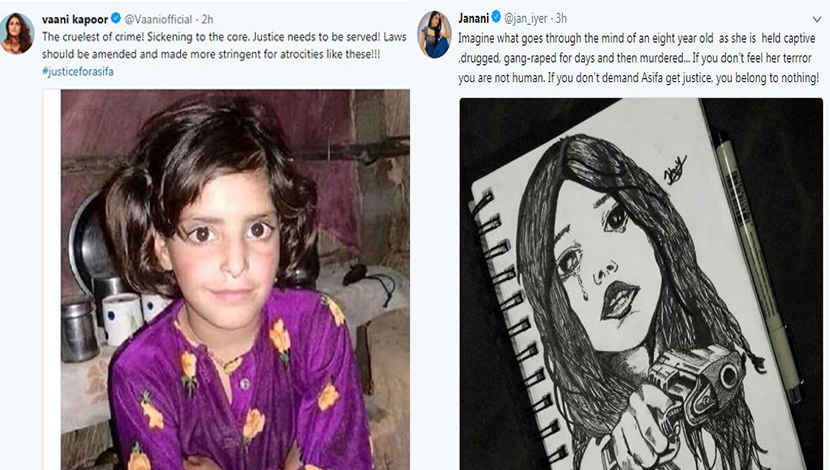Click the verified badge next to Janani
The image size is (830, 470).
(496, 17)
